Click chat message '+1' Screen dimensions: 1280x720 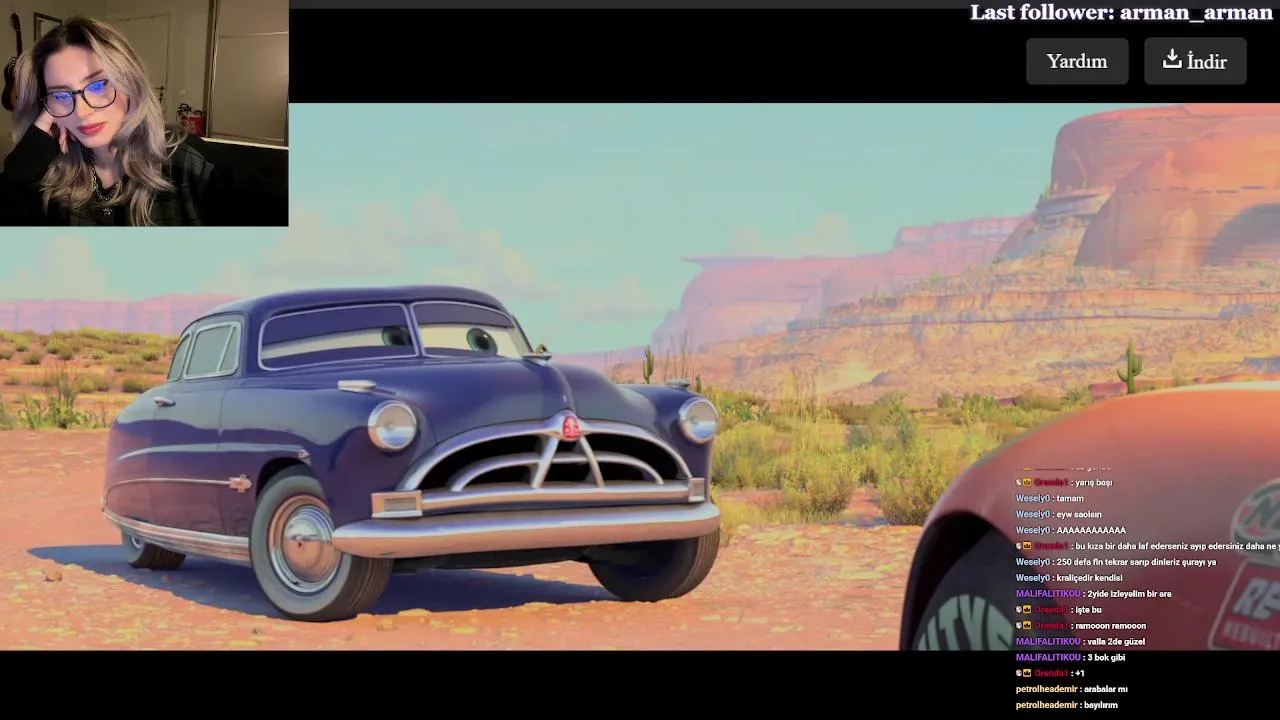coord(1080,673)
